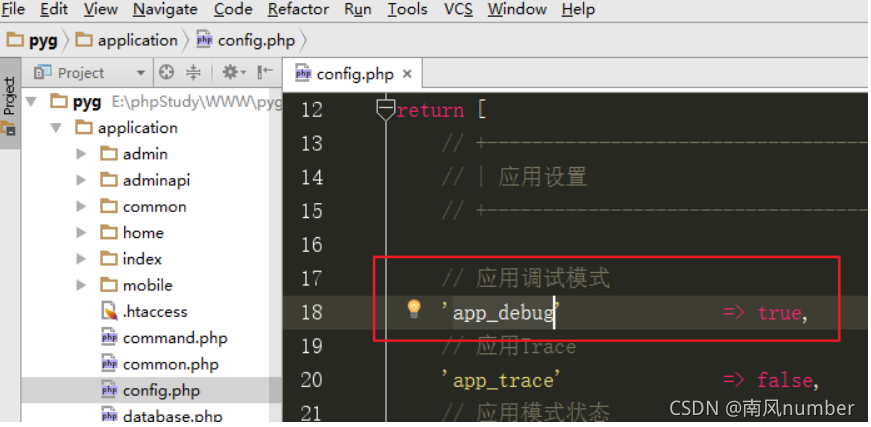The height and width of the screenshot is (427, 871).
Task: Click the comment 应用调试模式 on line 17
Action: pos(543,278)
